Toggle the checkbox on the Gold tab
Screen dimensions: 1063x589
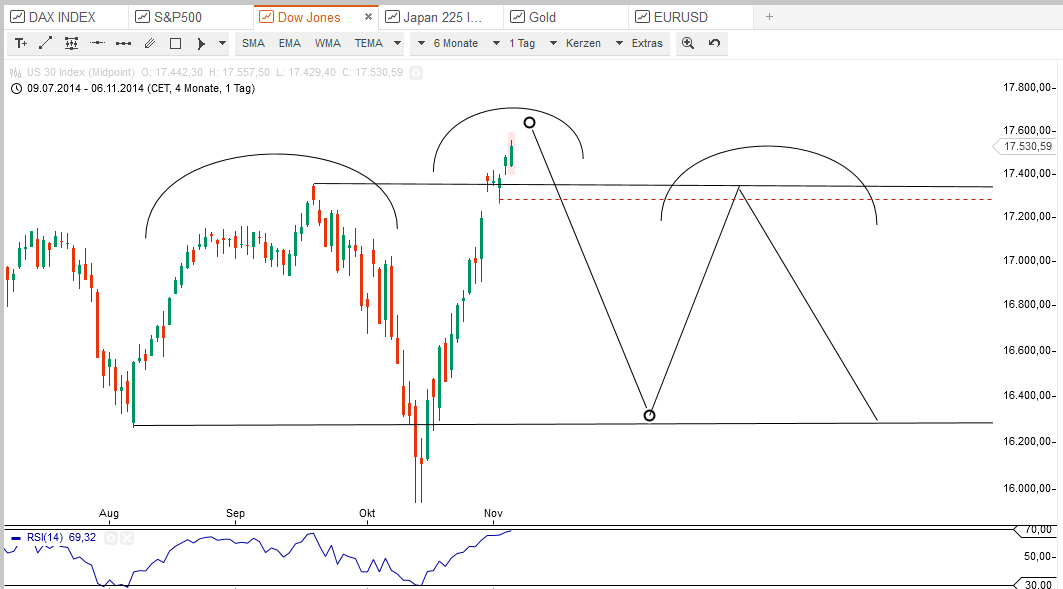pyautogui.click(x=517, y=16)
